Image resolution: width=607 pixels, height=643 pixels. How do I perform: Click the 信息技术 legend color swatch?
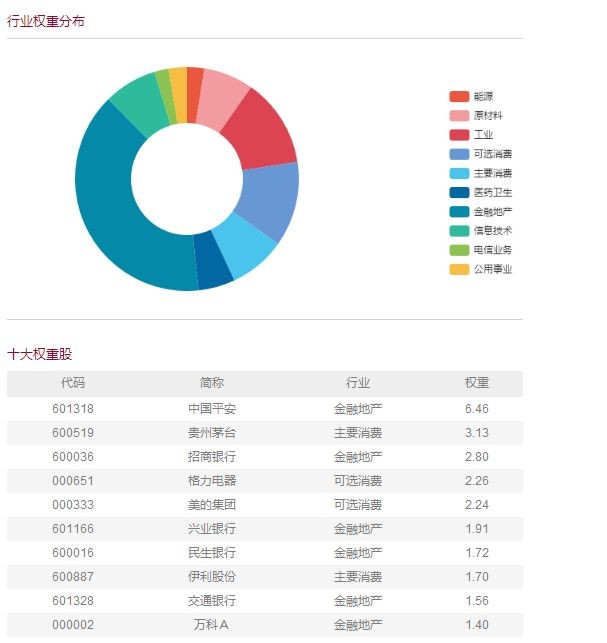pyautogui.click(x=459, y=231)
